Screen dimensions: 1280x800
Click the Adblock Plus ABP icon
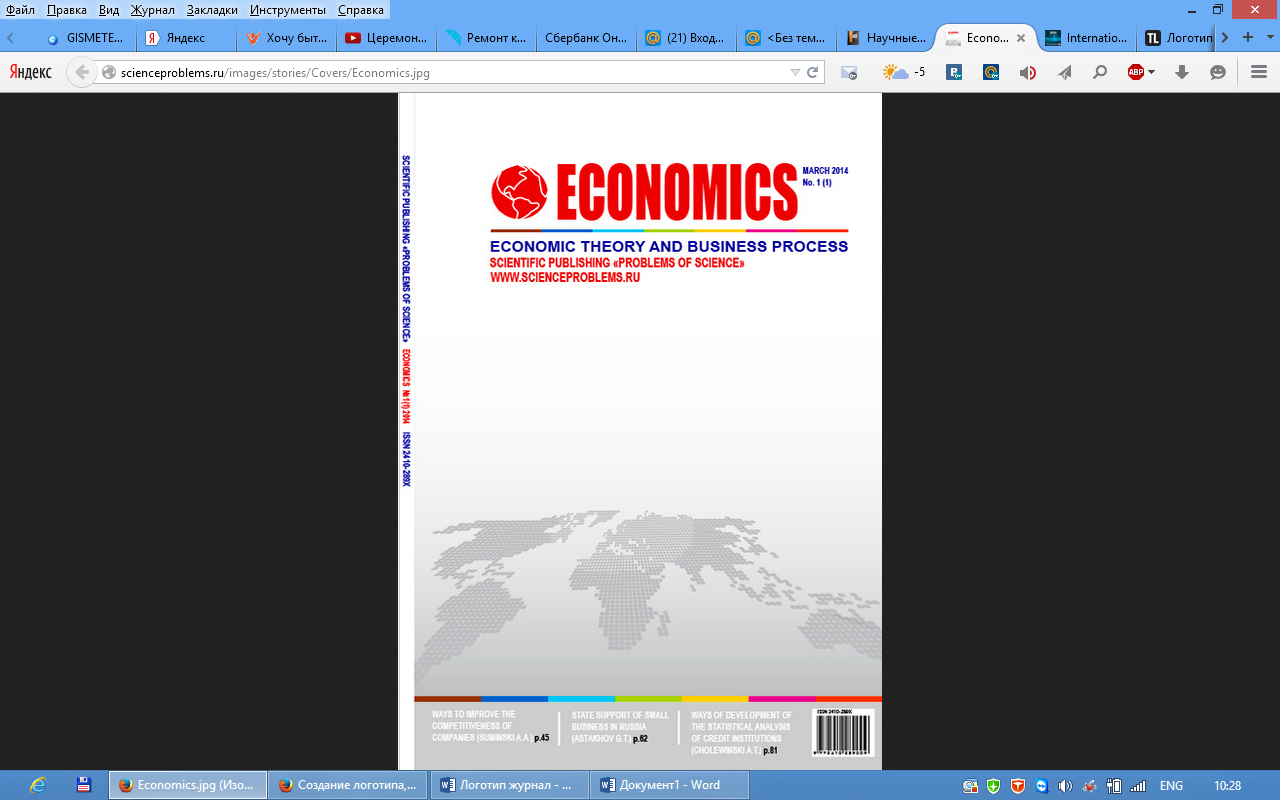click(x=1136, y=72)
